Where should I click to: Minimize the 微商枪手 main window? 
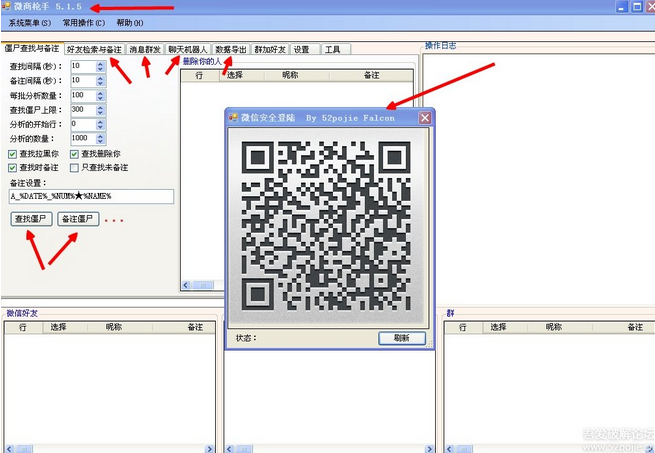point(622,6)
